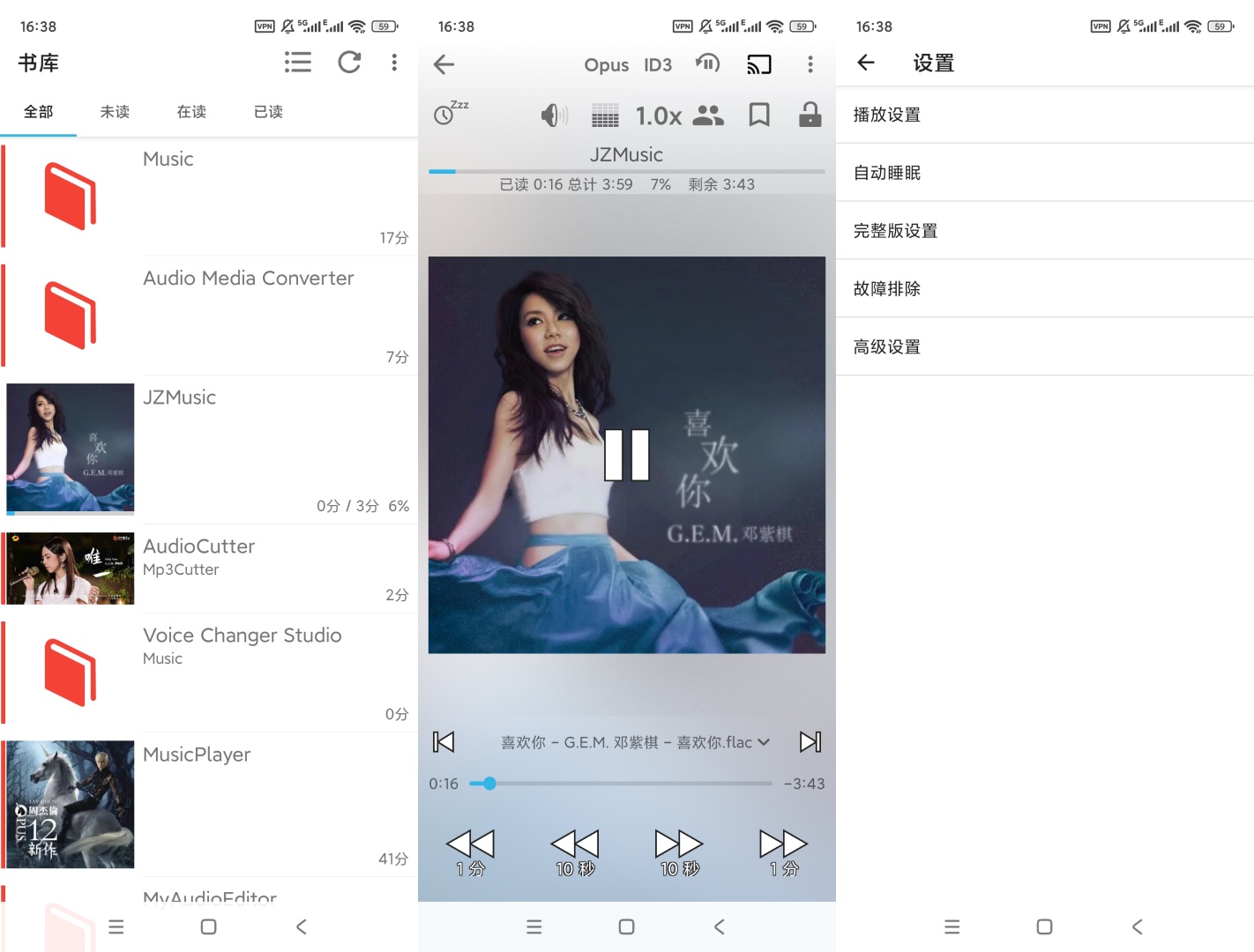Open 完整版设置 settings
This screenshot has width=1254, height=952.
(x=1045, y=231)
